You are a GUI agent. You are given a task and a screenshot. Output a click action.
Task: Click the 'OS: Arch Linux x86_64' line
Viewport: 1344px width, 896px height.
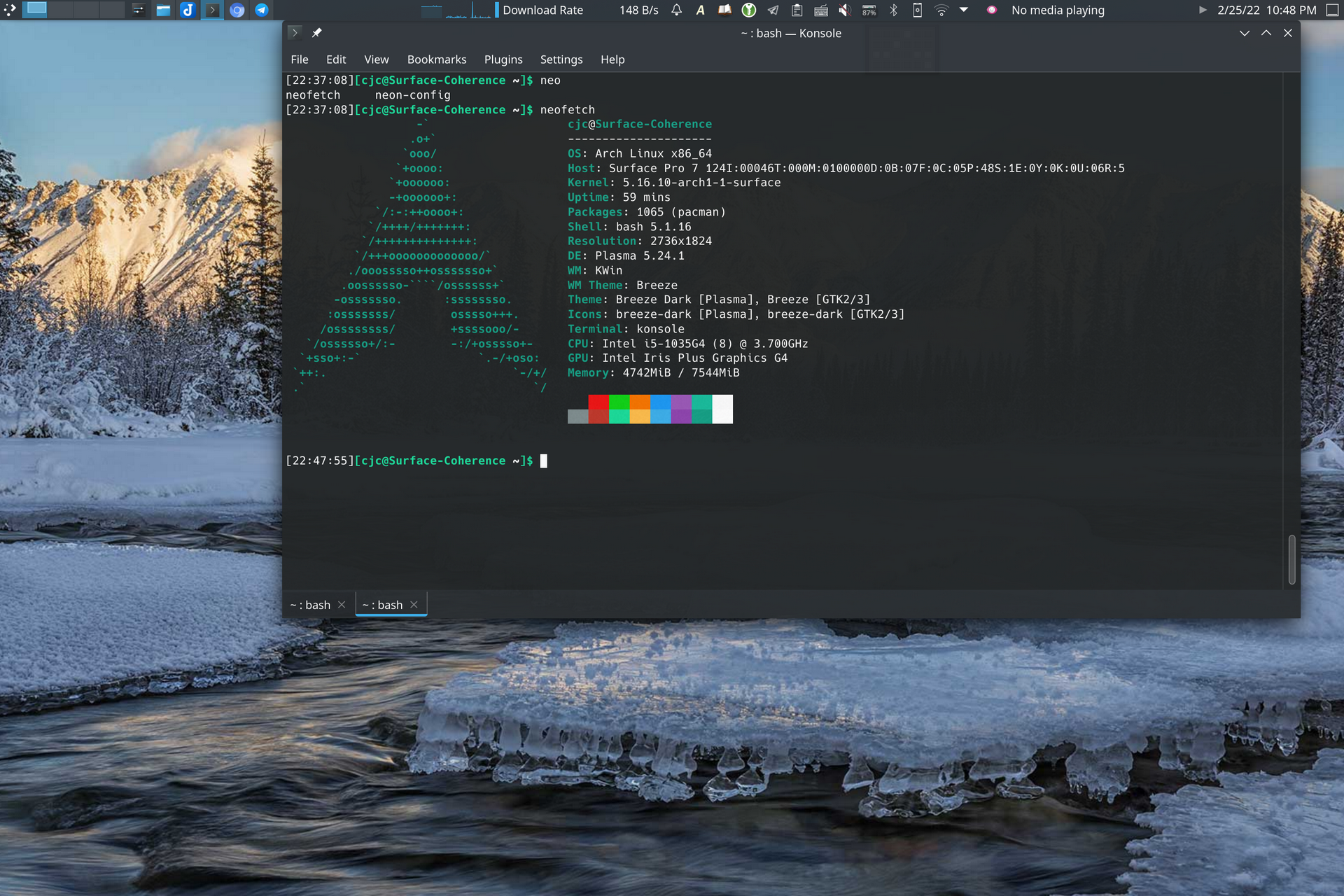coord(640,153)
